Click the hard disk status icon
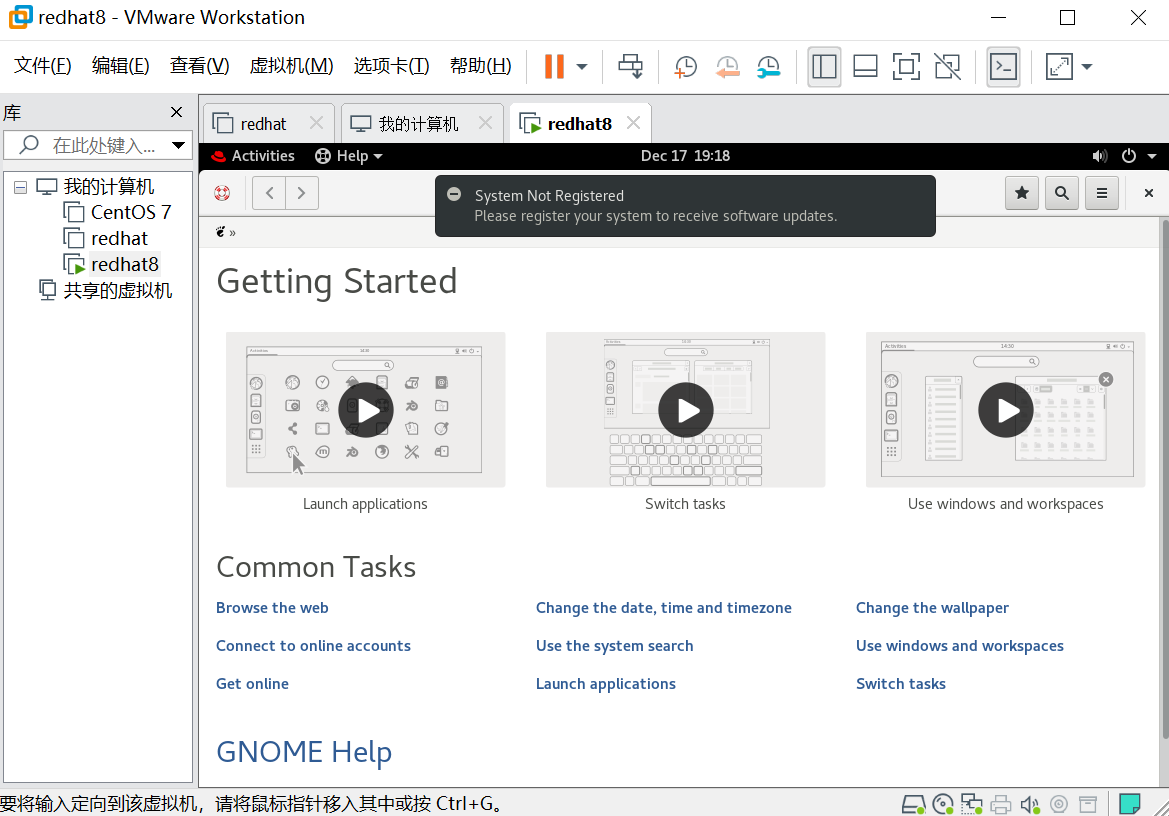This screenshot has height=816, width=1169. click(913, 804)
